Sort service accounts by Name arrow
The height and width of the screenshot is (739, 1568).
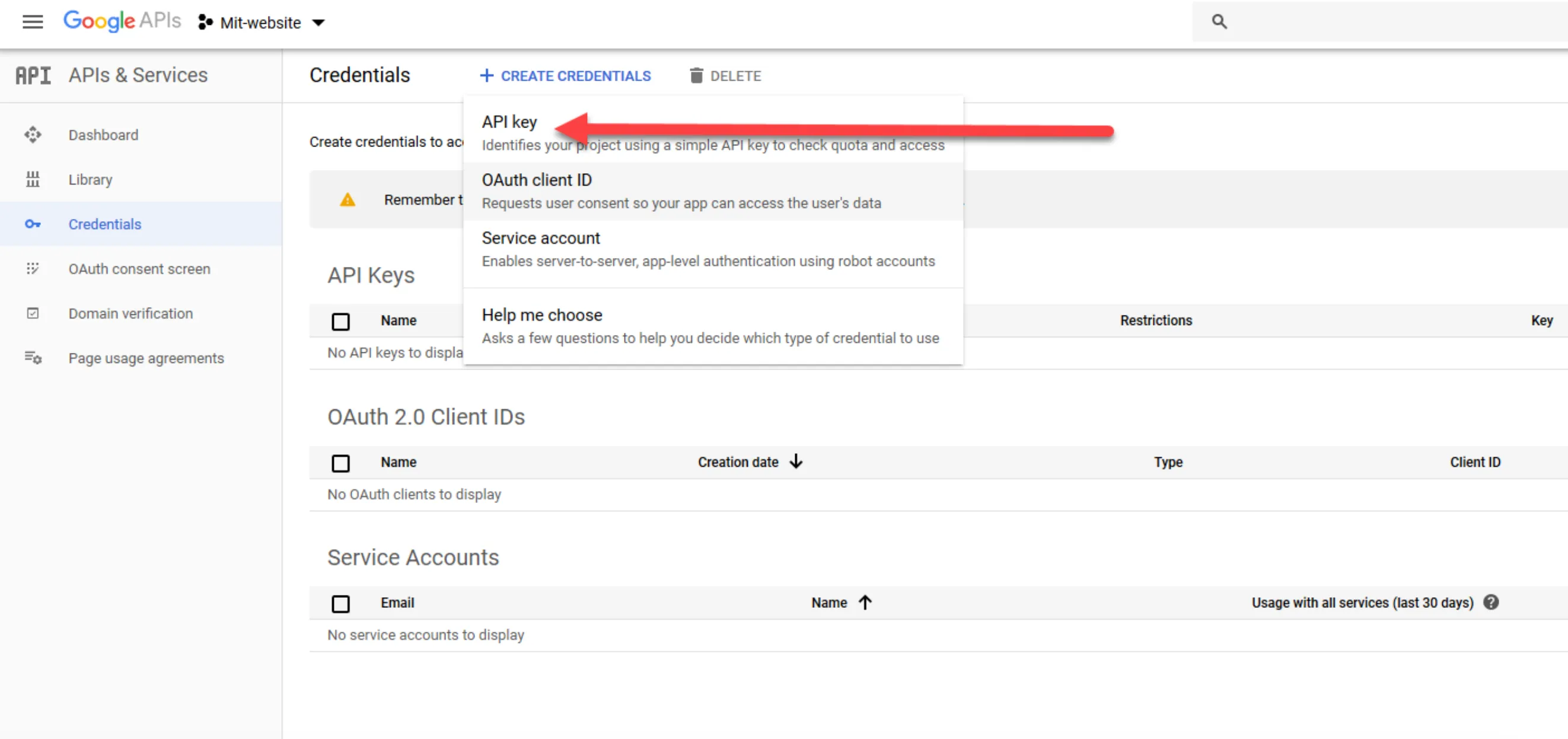(865, 603)
